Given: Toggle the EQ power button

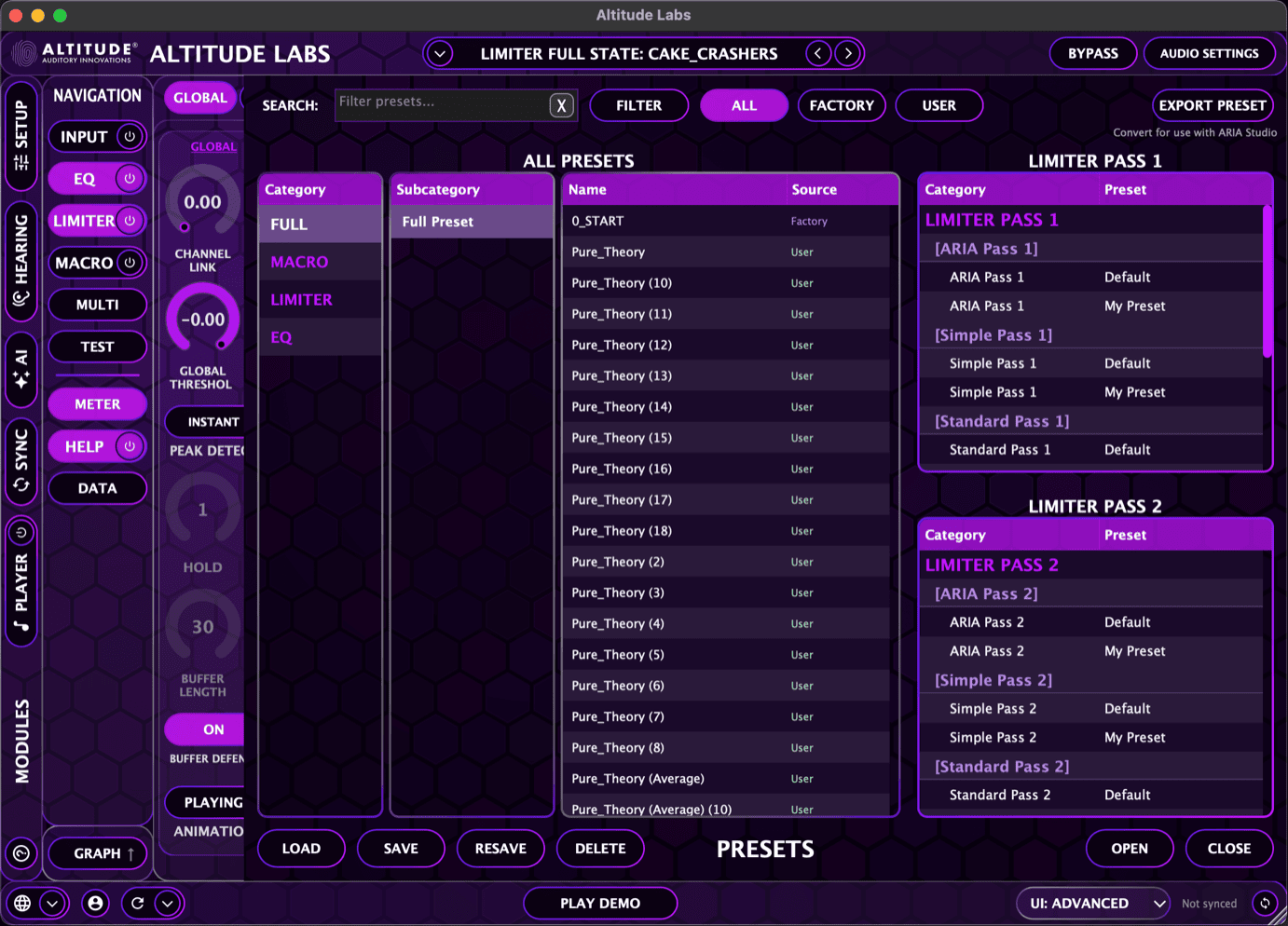Looking at the screenshot, I should [x=129, y=179].
